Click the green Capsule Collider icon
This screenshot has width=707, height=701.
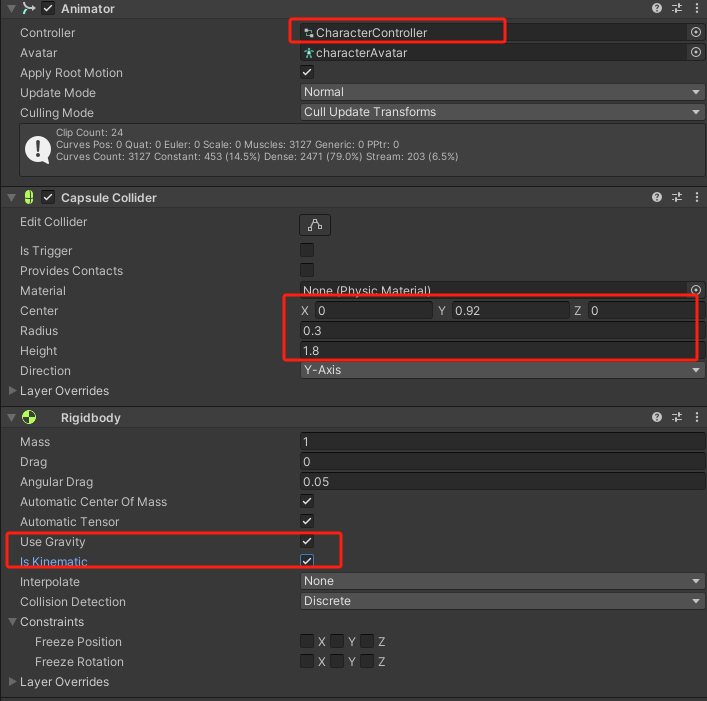point(29,197)
